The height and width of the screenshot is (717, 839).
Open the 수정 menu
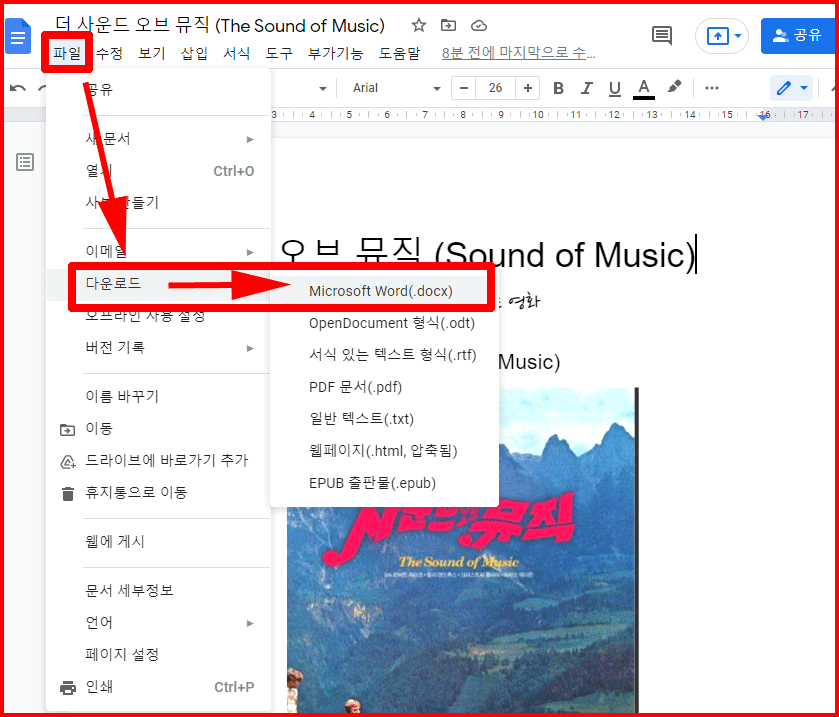tap(109, 53)
